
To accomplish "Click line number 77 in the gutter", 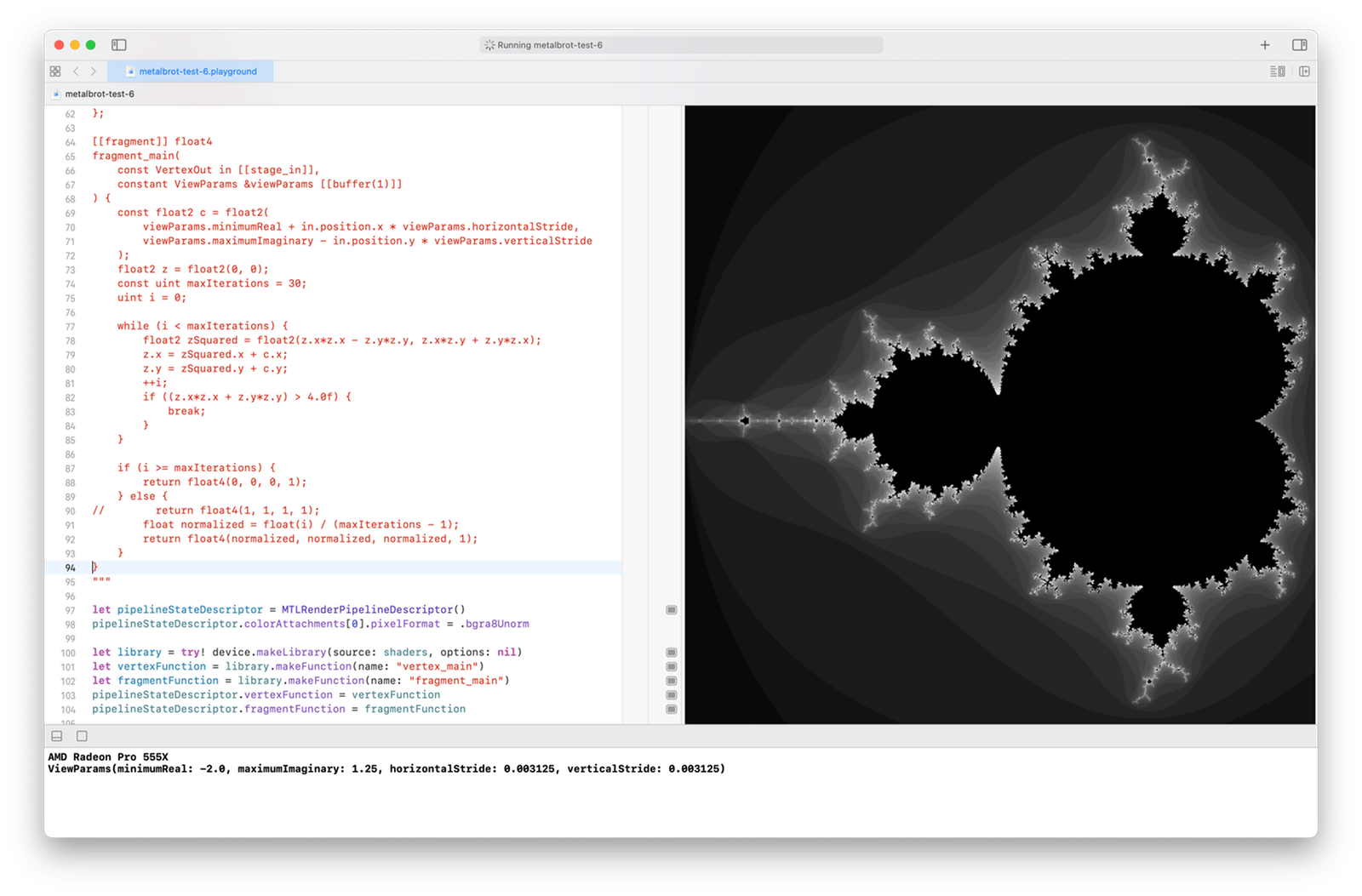I will (x=70, y=327).
